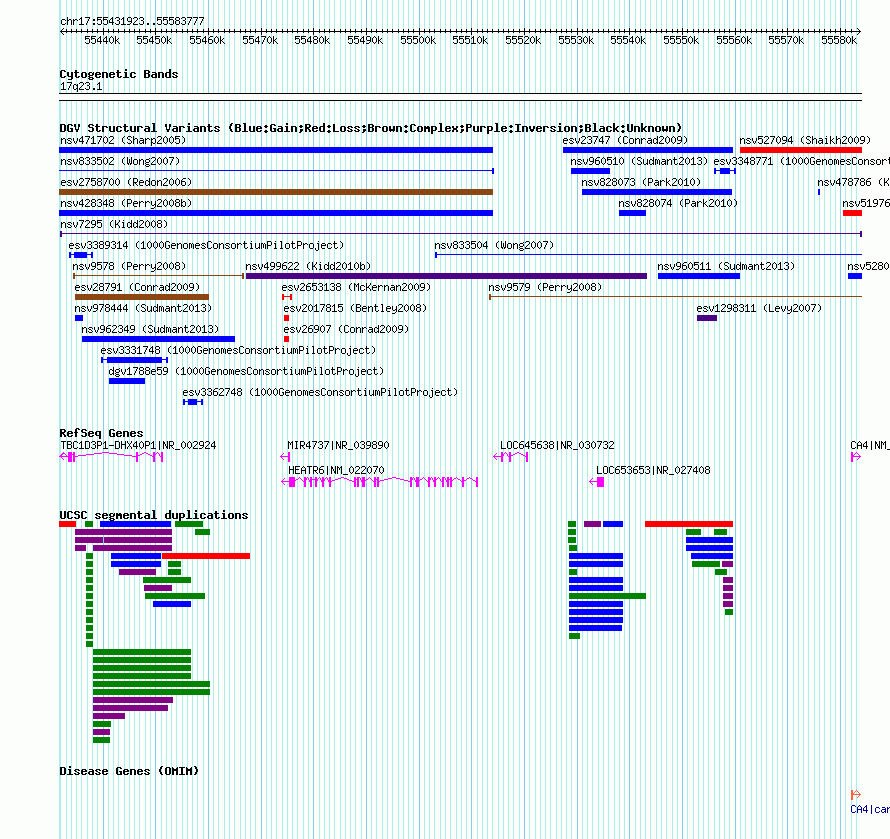This screenshot has width=890, height=839.
Task: Click the CA4 gene arrow in RefSeq track
Action: click(855, 456)
